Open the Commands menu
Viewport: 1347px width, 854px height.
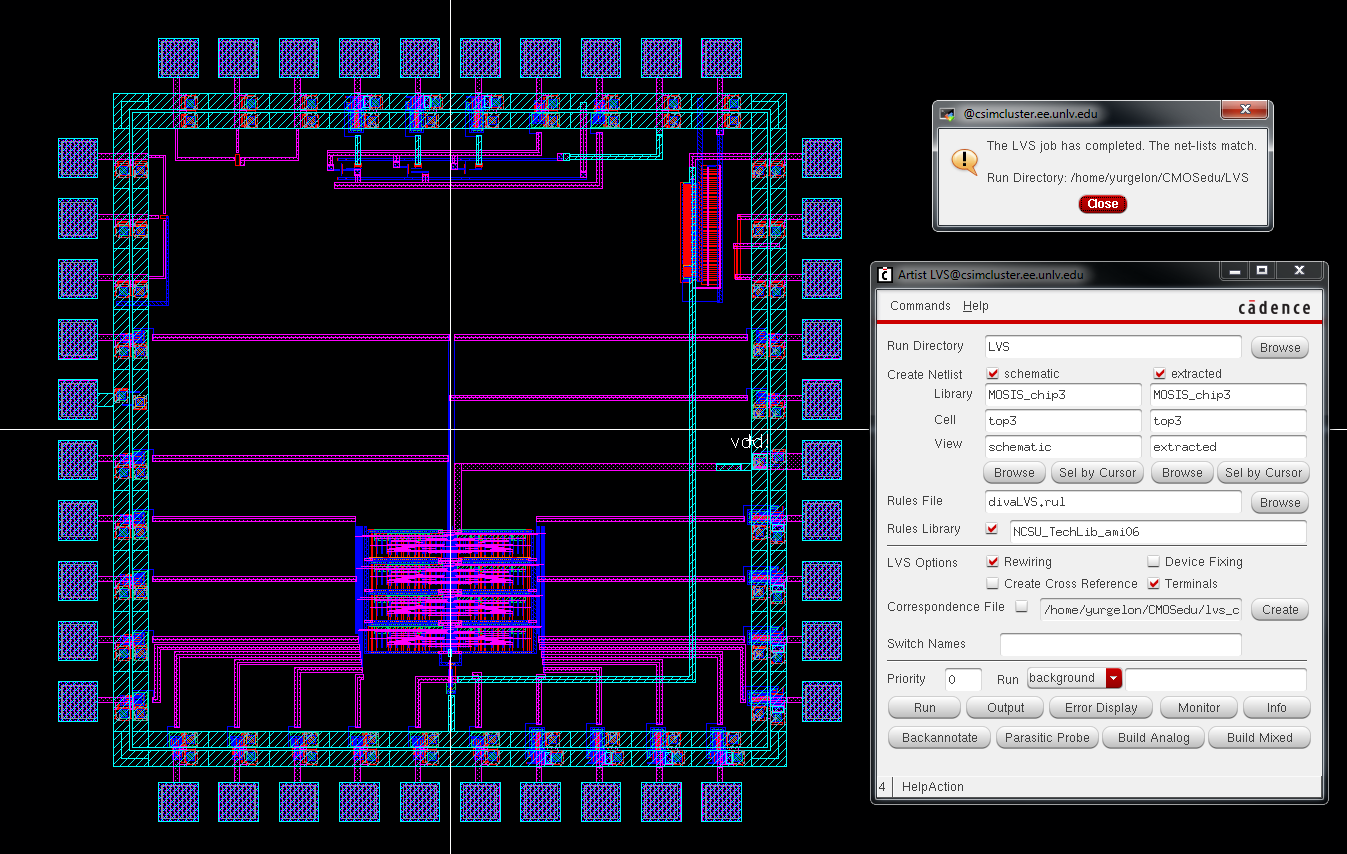coord(920,306)
